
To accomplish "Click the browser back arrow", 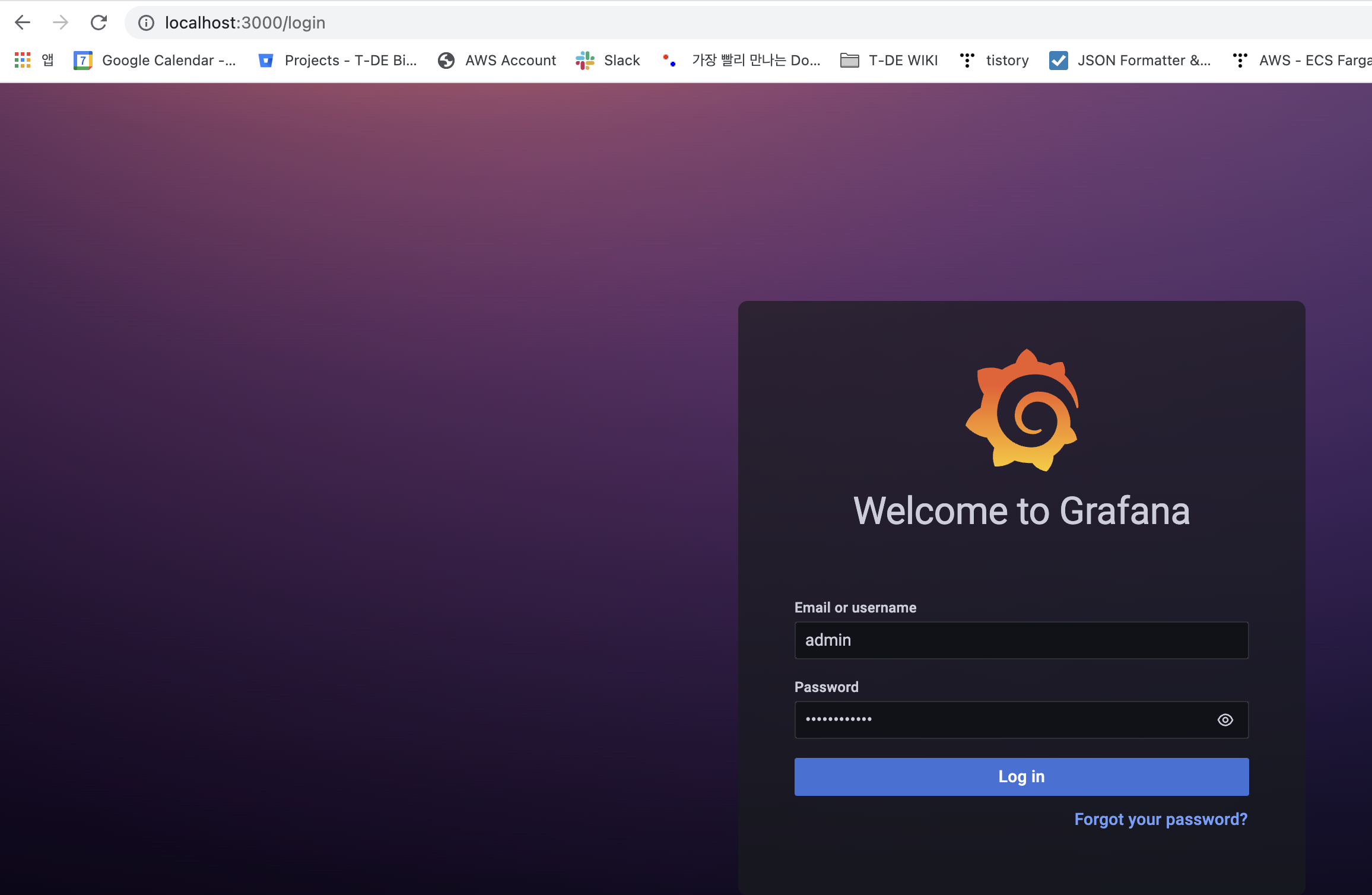I will coord(23,23).
